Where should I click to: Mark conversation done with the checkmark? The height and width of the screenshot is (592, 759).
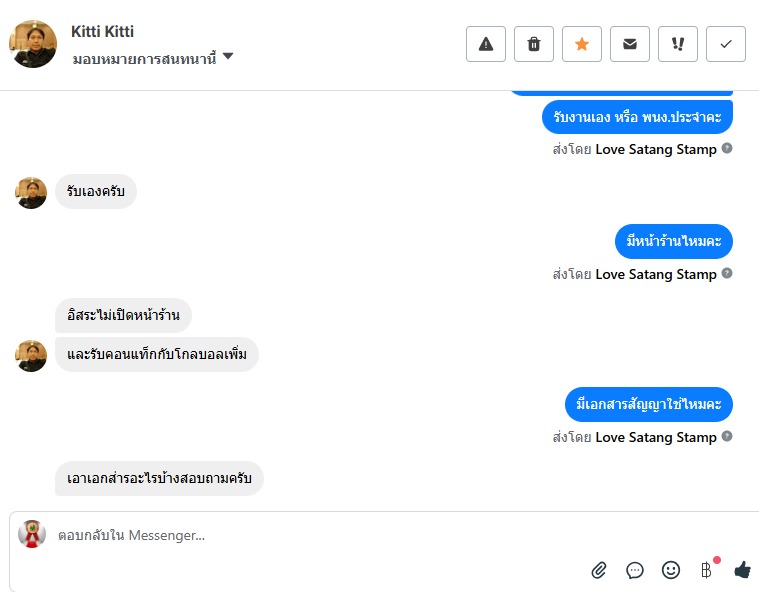(726, 44)
